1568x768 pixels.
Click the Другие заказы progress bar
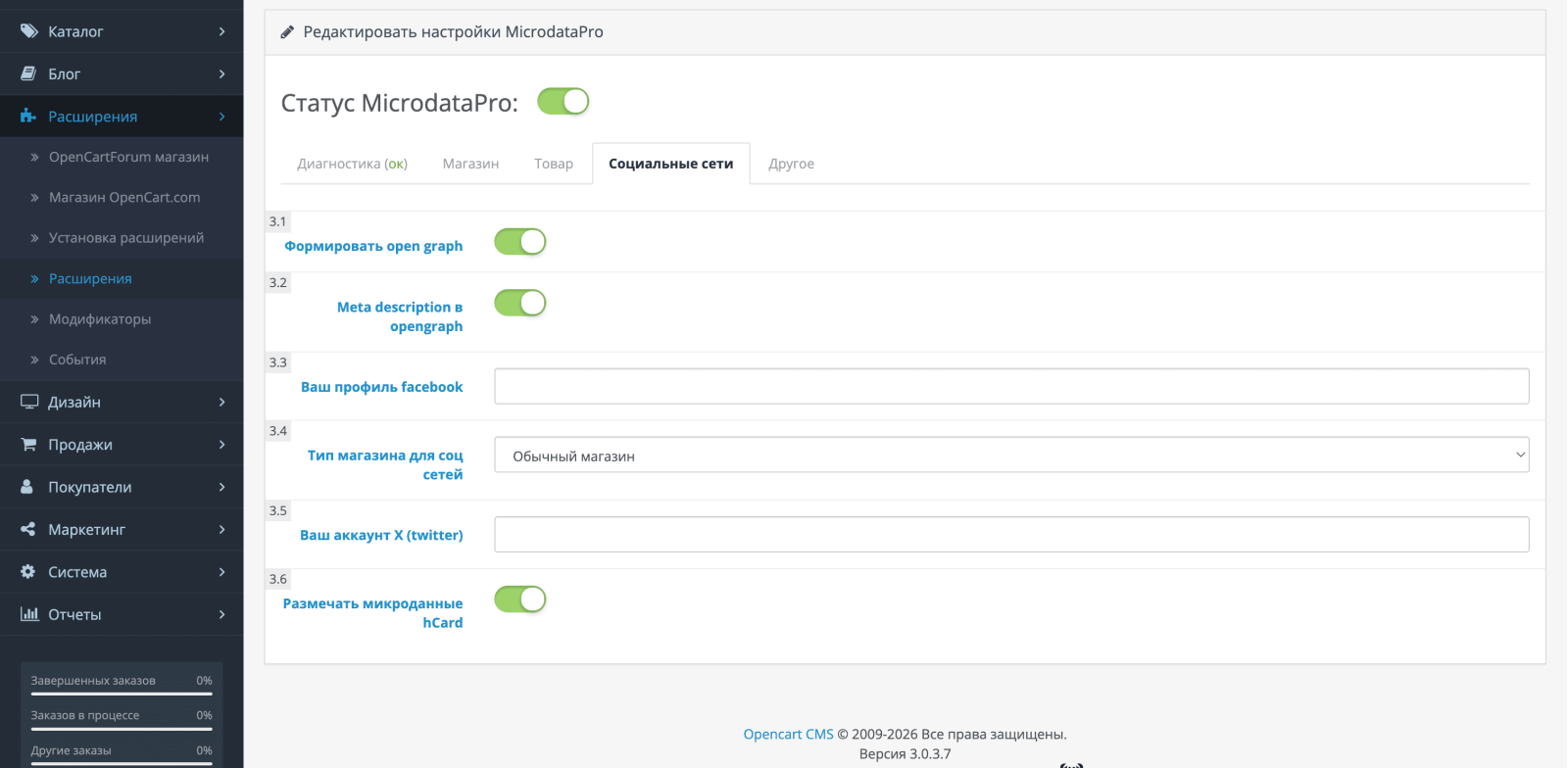(x=122, y=763)
